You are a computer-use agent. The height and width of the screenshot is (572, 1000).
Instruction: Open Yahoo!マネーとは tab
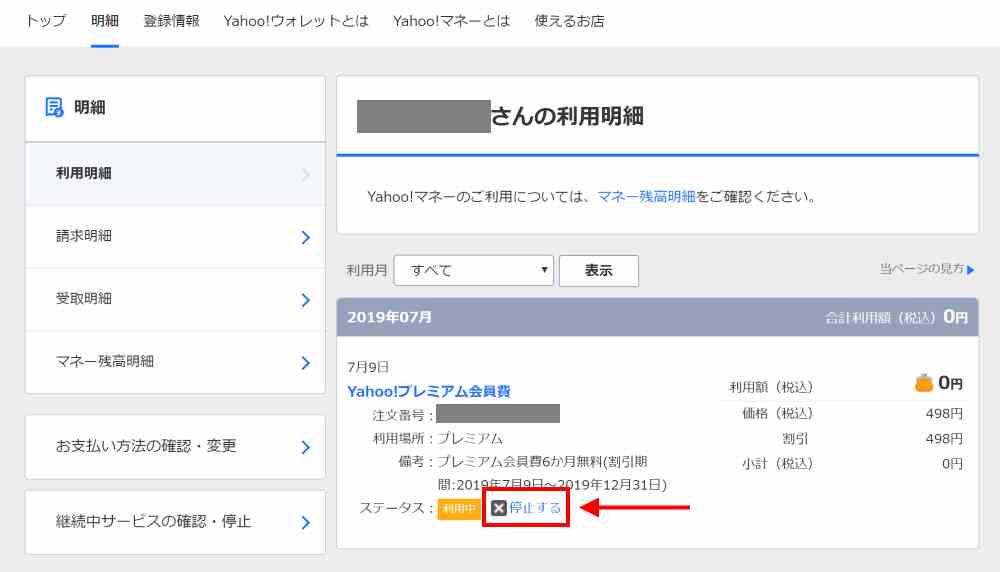[x=452, y=21]
